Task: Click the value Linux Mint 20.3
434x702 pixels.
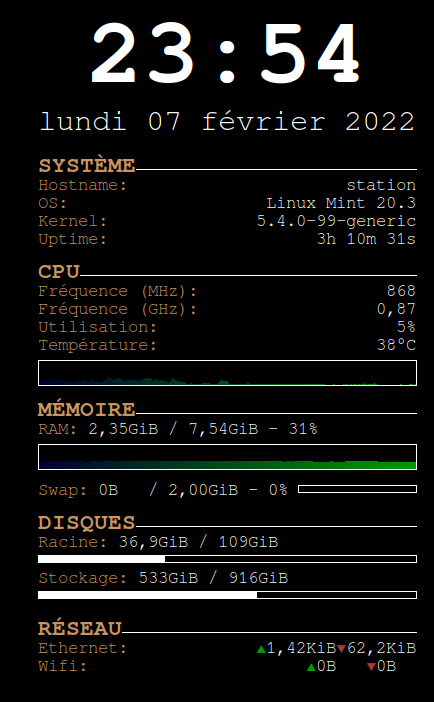Action: point(341,203)
